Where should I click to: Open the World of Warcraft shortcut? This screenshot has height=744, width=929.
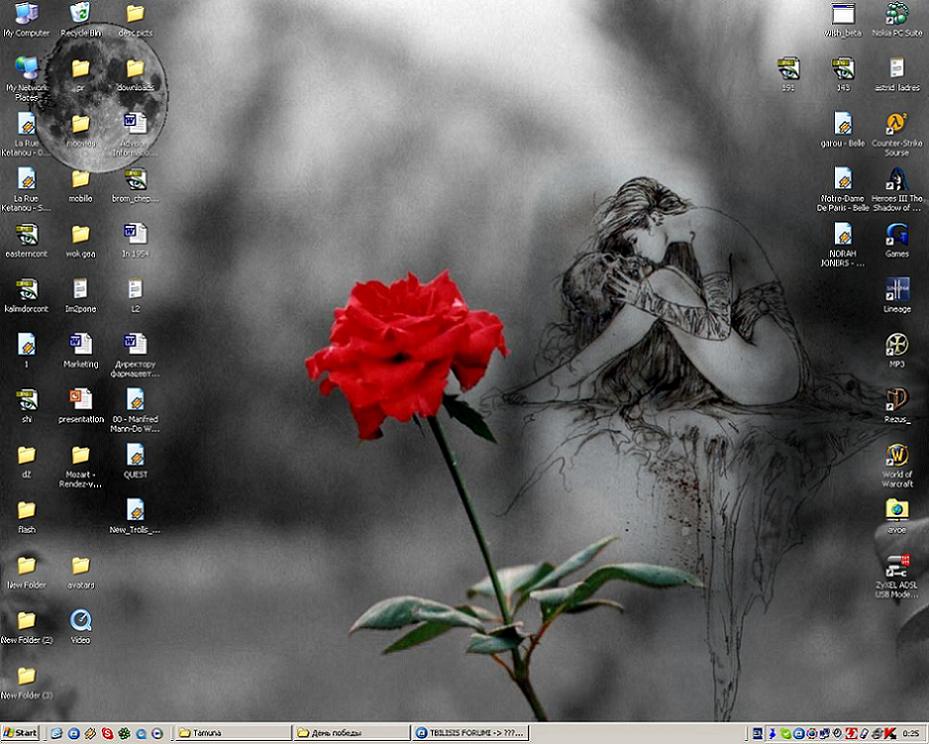[896, 455]
